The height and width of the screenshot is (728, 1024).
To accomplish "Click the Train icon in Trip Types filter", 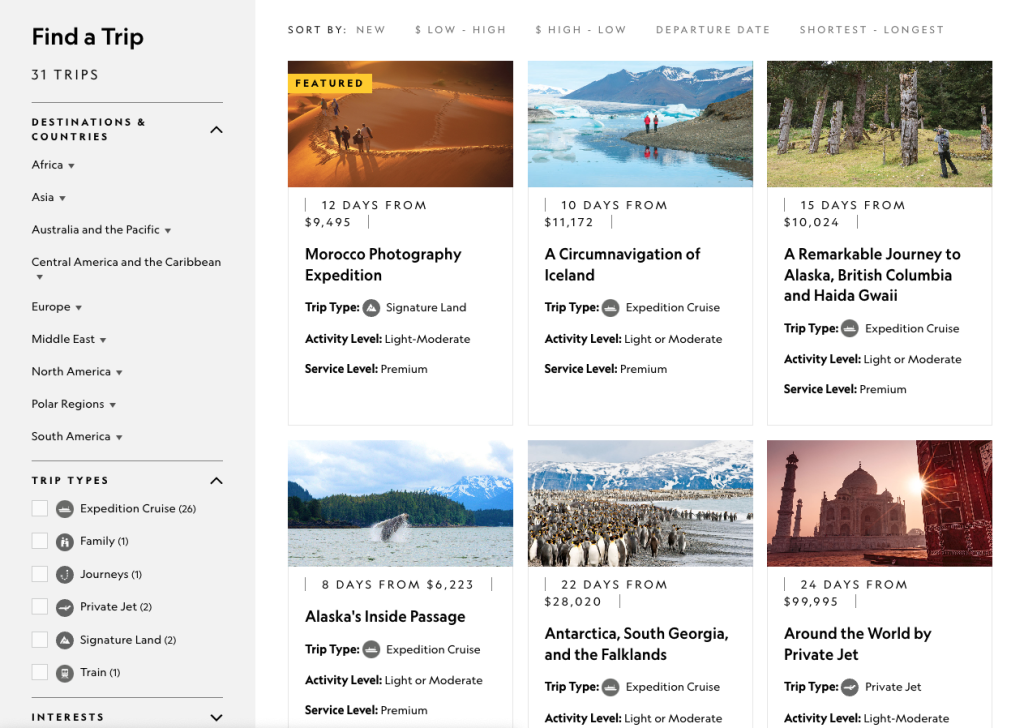I will (65, 673).
